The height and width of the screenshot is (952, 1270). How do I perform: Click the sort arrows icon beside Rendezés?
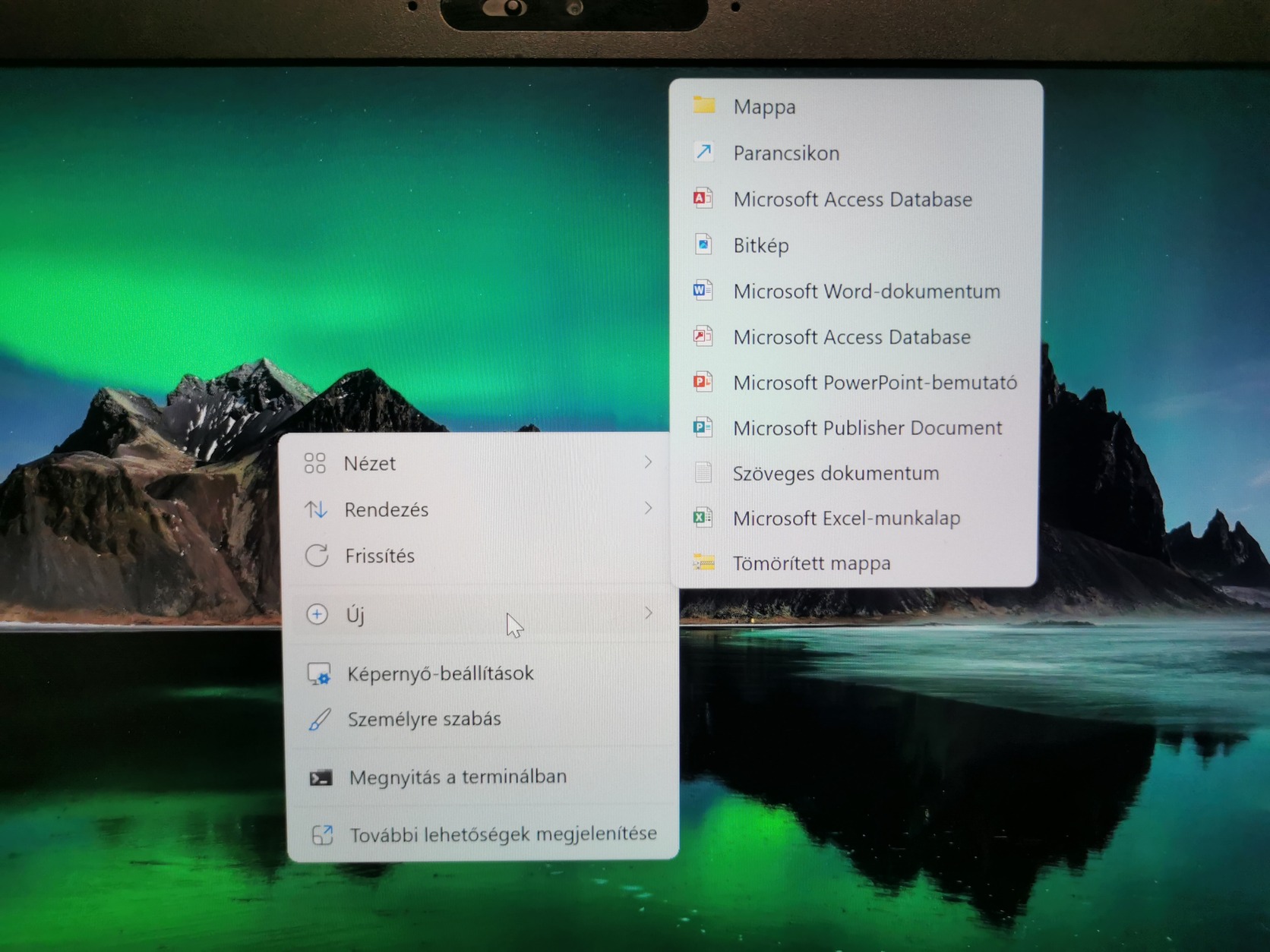click(316, 509)
